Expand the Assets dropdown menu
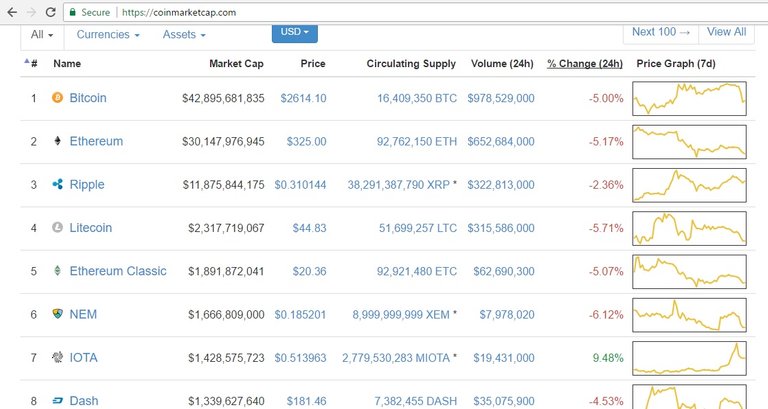The image size is (768, 409). pos(184,35)
